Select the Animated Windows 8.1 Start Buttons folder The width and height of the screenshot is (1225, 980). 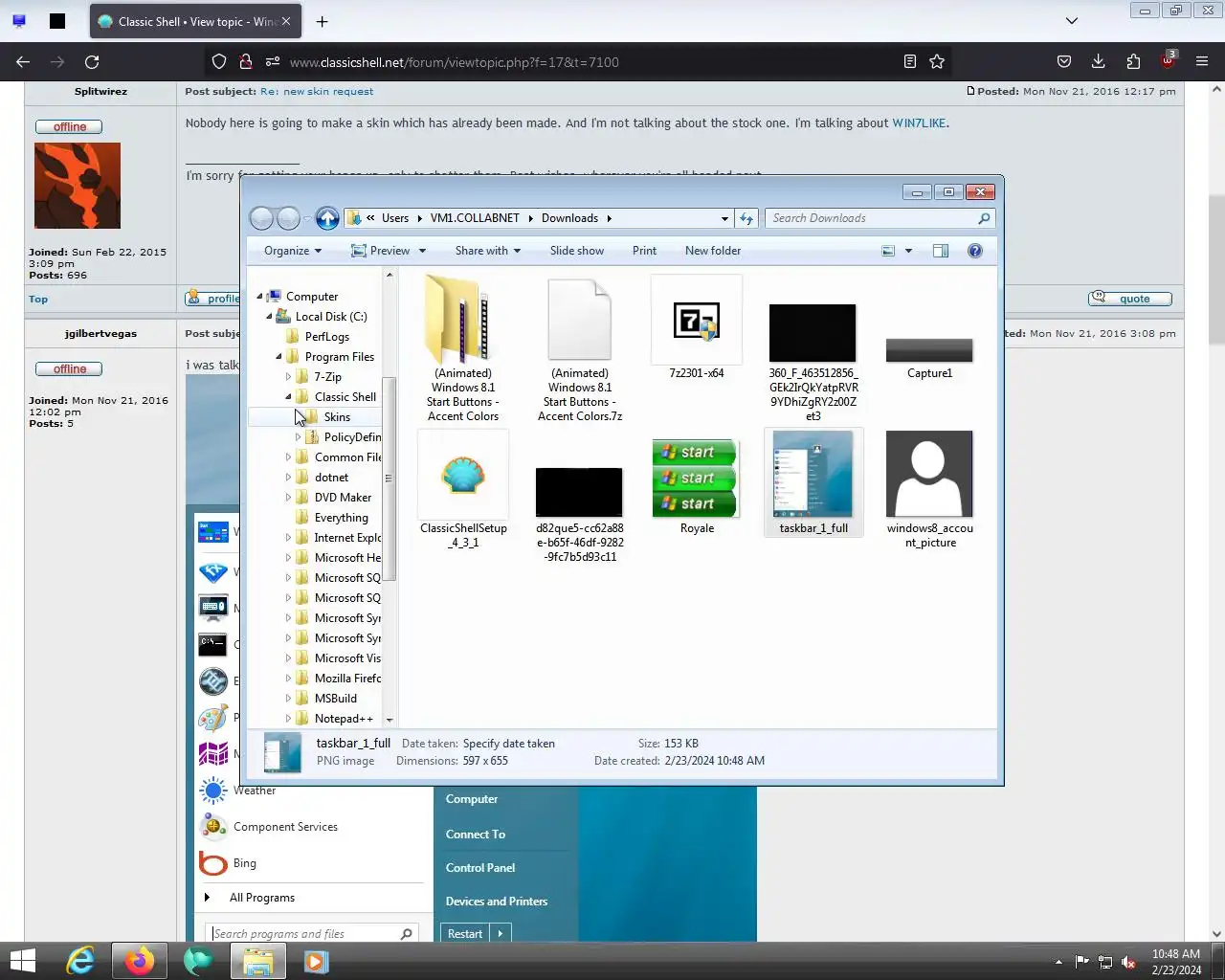tap(463, 349)
